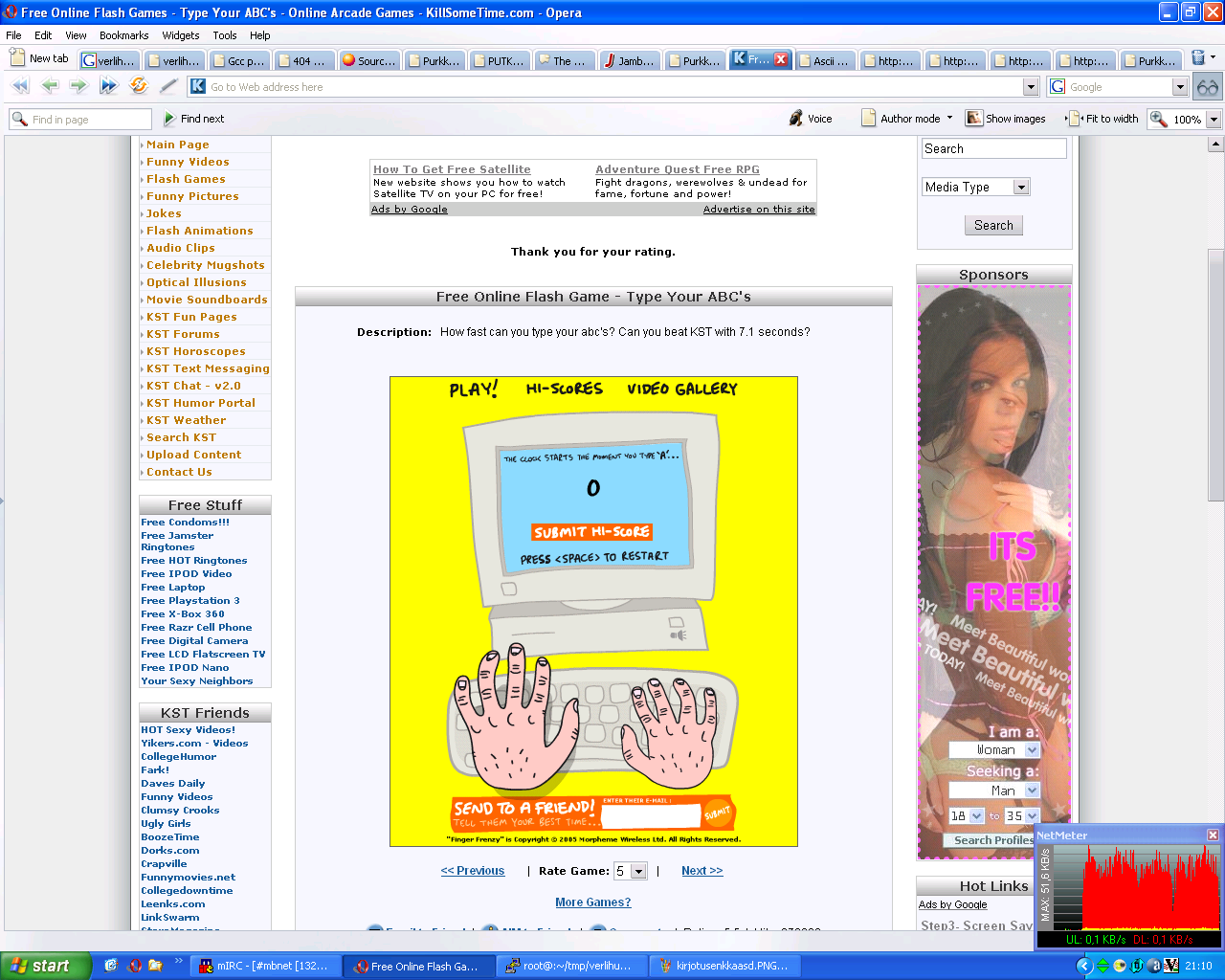Follow the Next game link

tap(702, 871)
